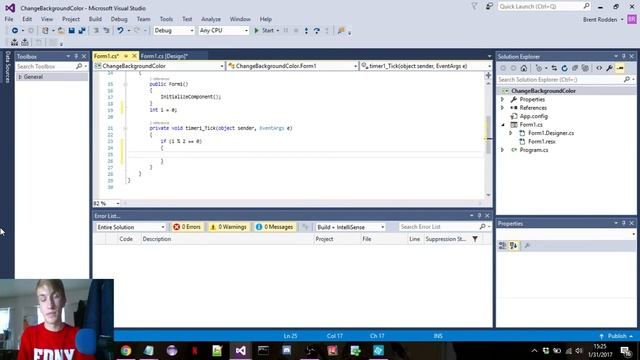Click the View Code icon in Solution Explorer

coord(599,68)
